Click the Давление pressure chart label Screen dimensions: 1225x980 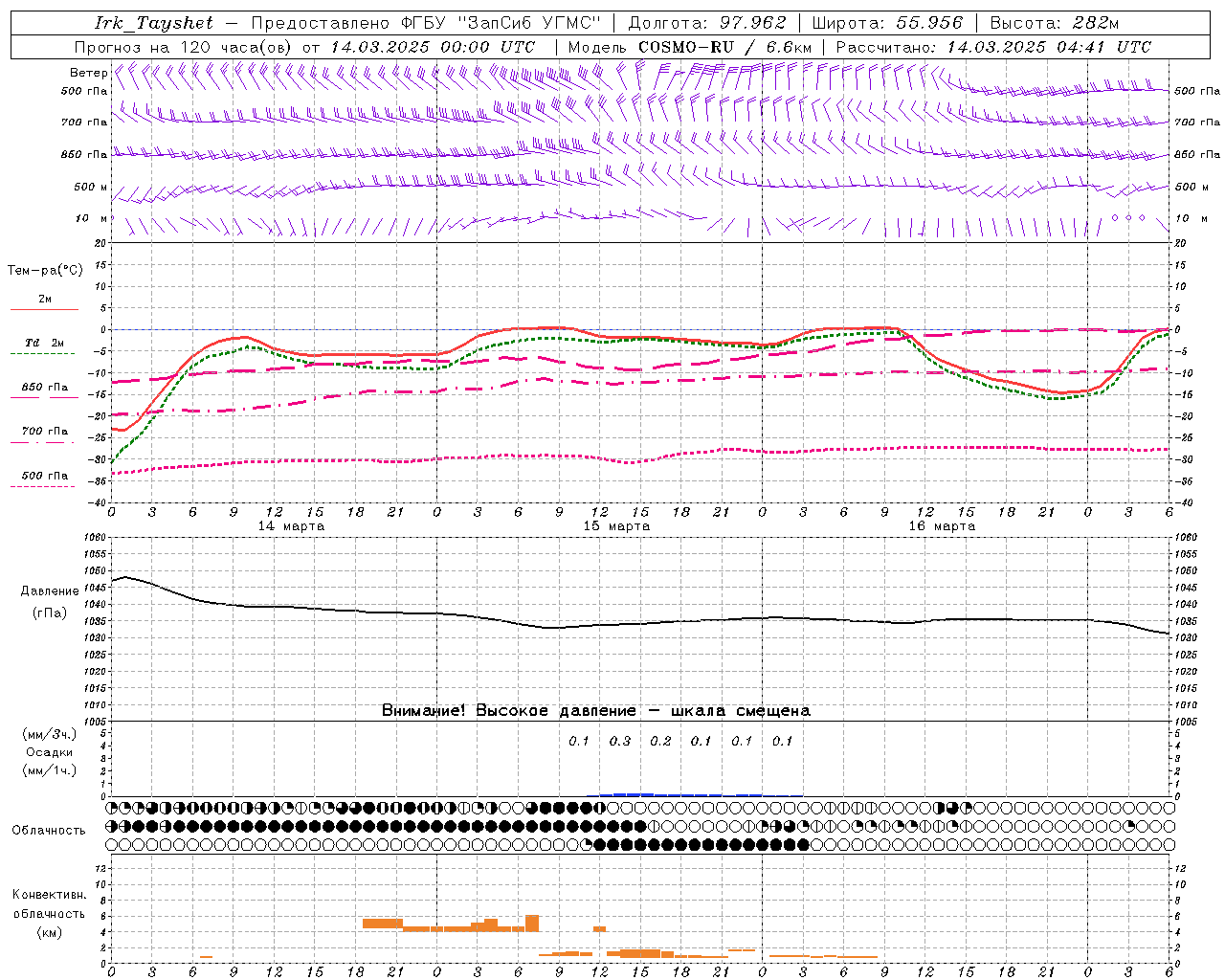[50, 591]
